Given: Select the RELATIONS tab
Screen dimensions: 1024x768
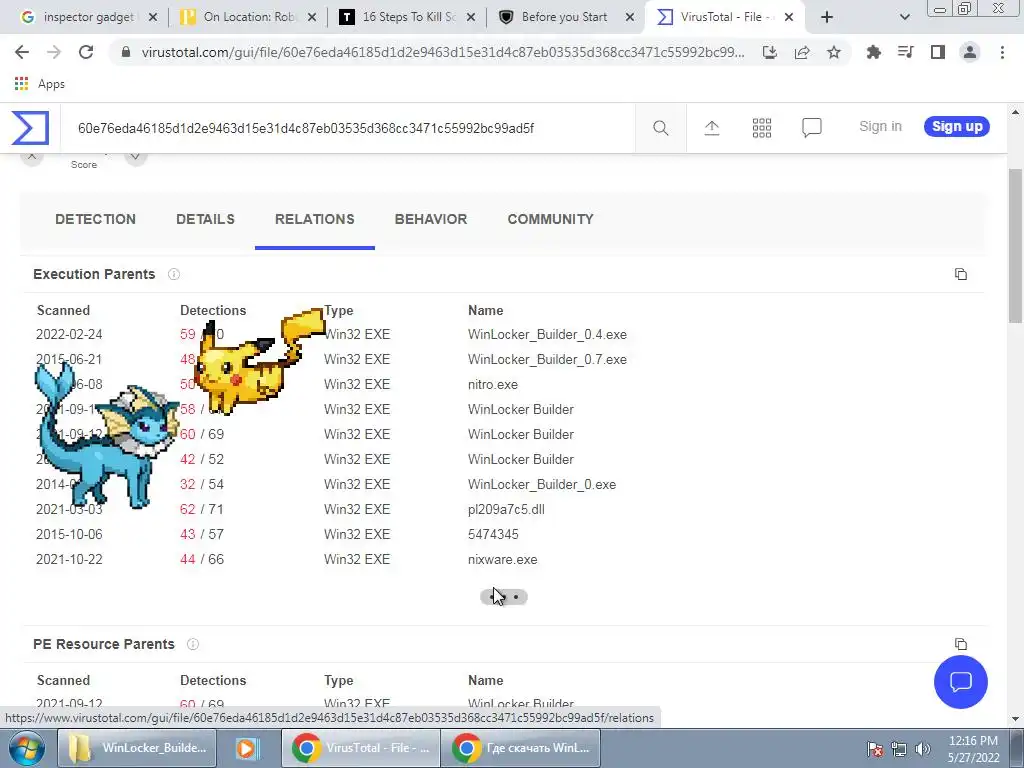Looking at the screenshot, I should point(315,219).
